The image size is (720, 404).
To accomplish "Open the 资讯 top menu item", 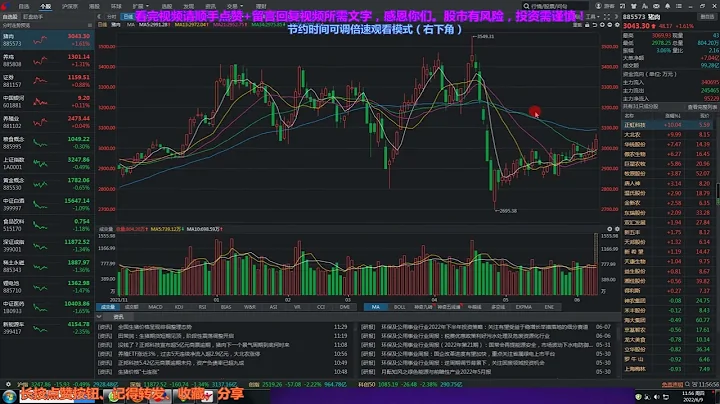I will tap(210, 6).
